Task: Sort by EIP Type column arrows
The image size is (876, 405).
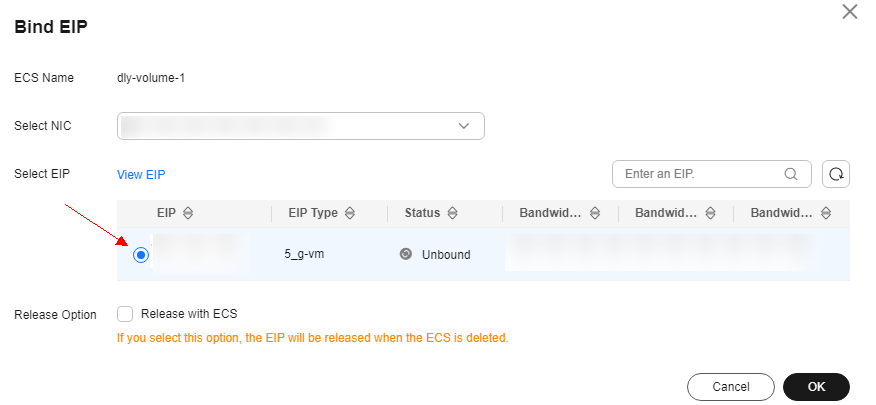Action: (x=350, y=213)
